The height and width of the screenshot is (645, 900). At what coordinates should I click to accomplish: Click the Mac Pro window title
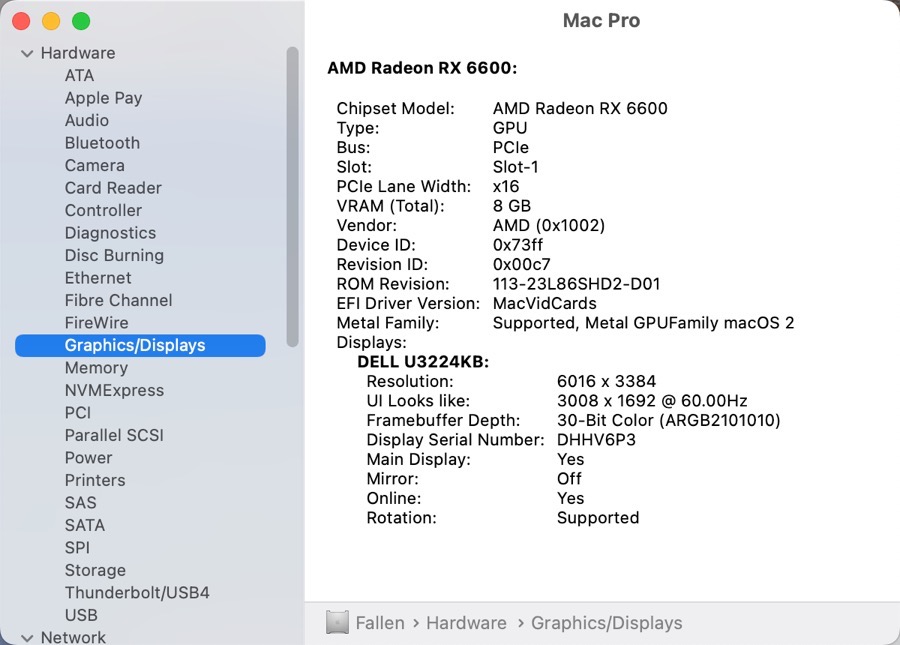(x=601, y=21)
